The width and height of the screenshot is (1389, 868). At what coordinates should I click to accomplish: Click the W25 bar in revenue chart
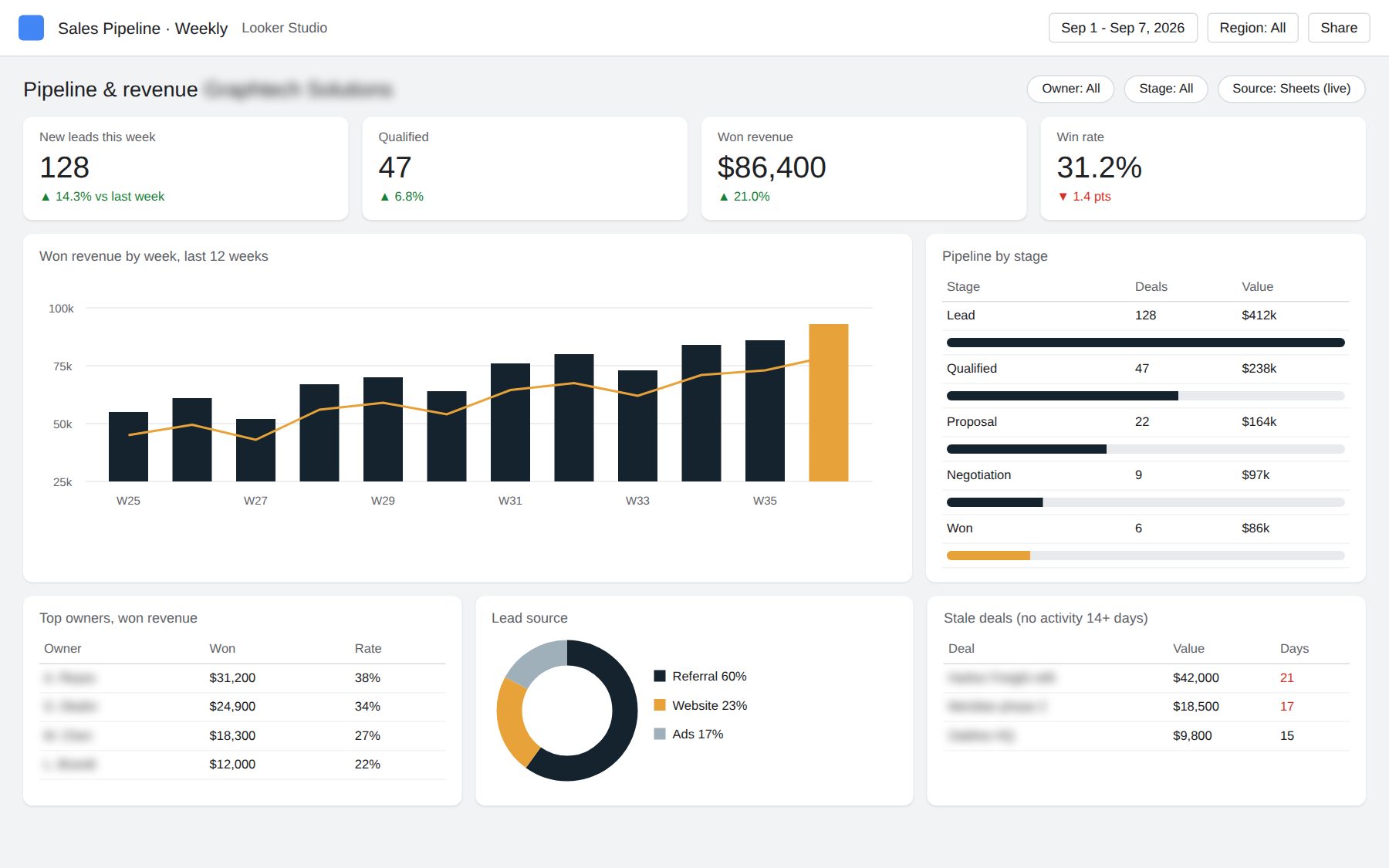(x=128, y=447)
